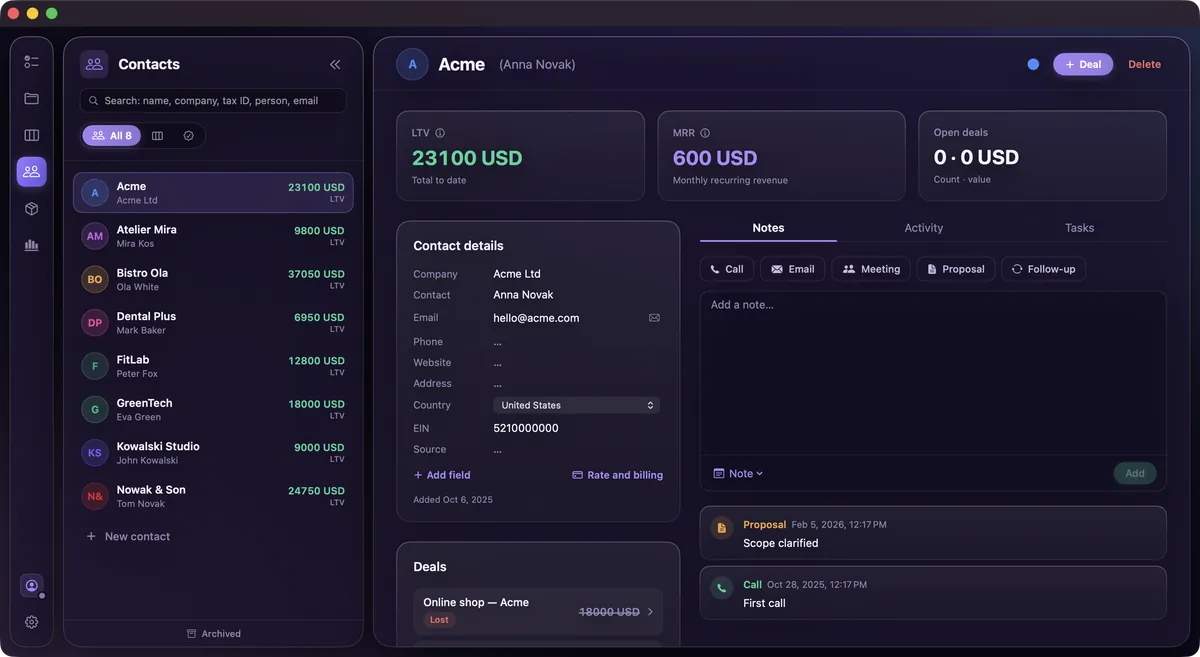Screen dimensions: 1200x657
Task: Select Acme Ltd contact row
Action: pos(213,193)
